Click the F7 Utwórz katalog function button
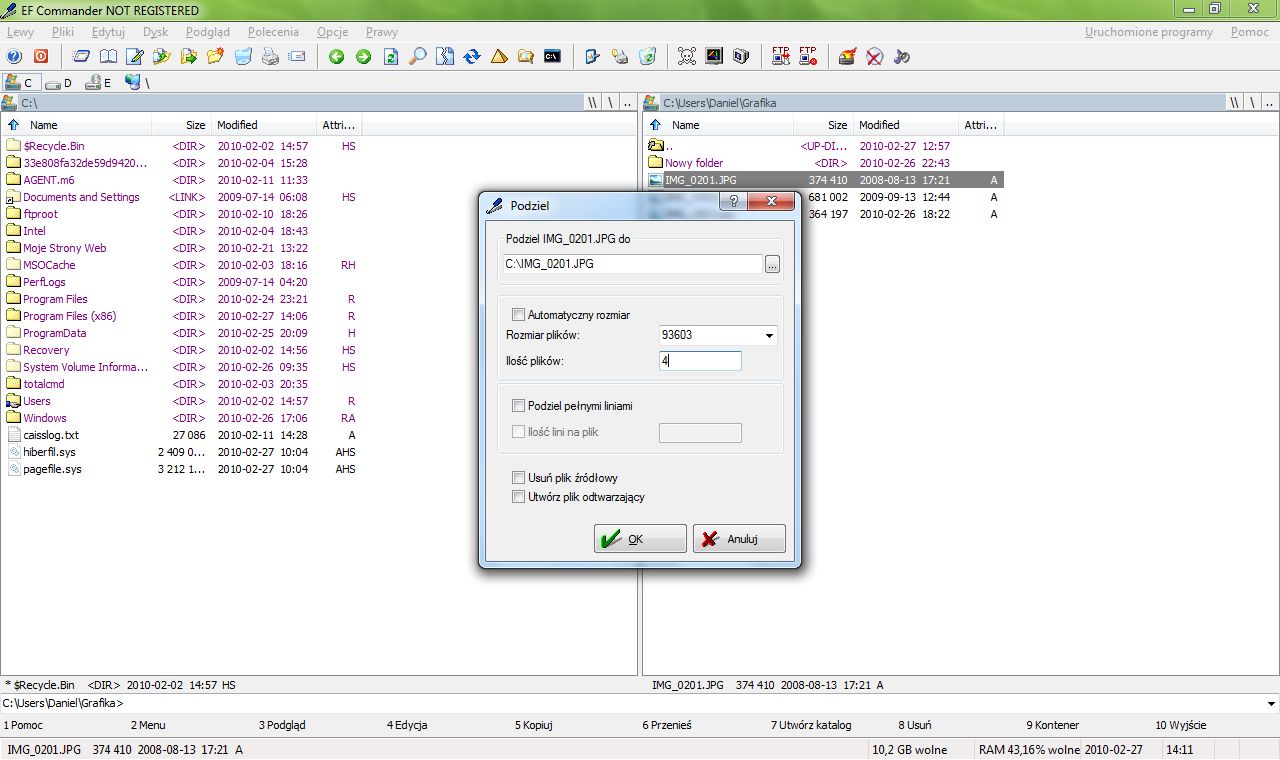 [x=811, y=725]
